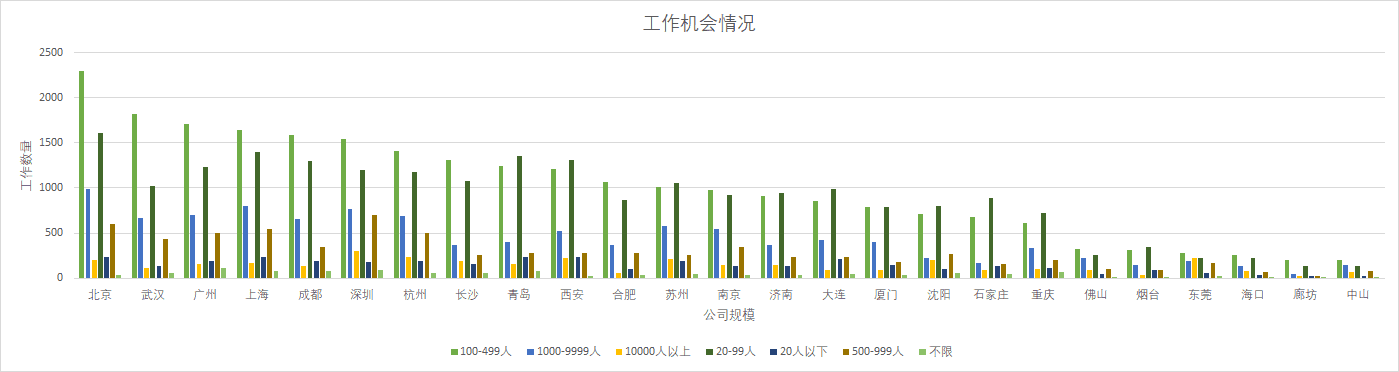
Task: Click 深圳's brown 500-999人 bar
Action: [x=374, y=246]
